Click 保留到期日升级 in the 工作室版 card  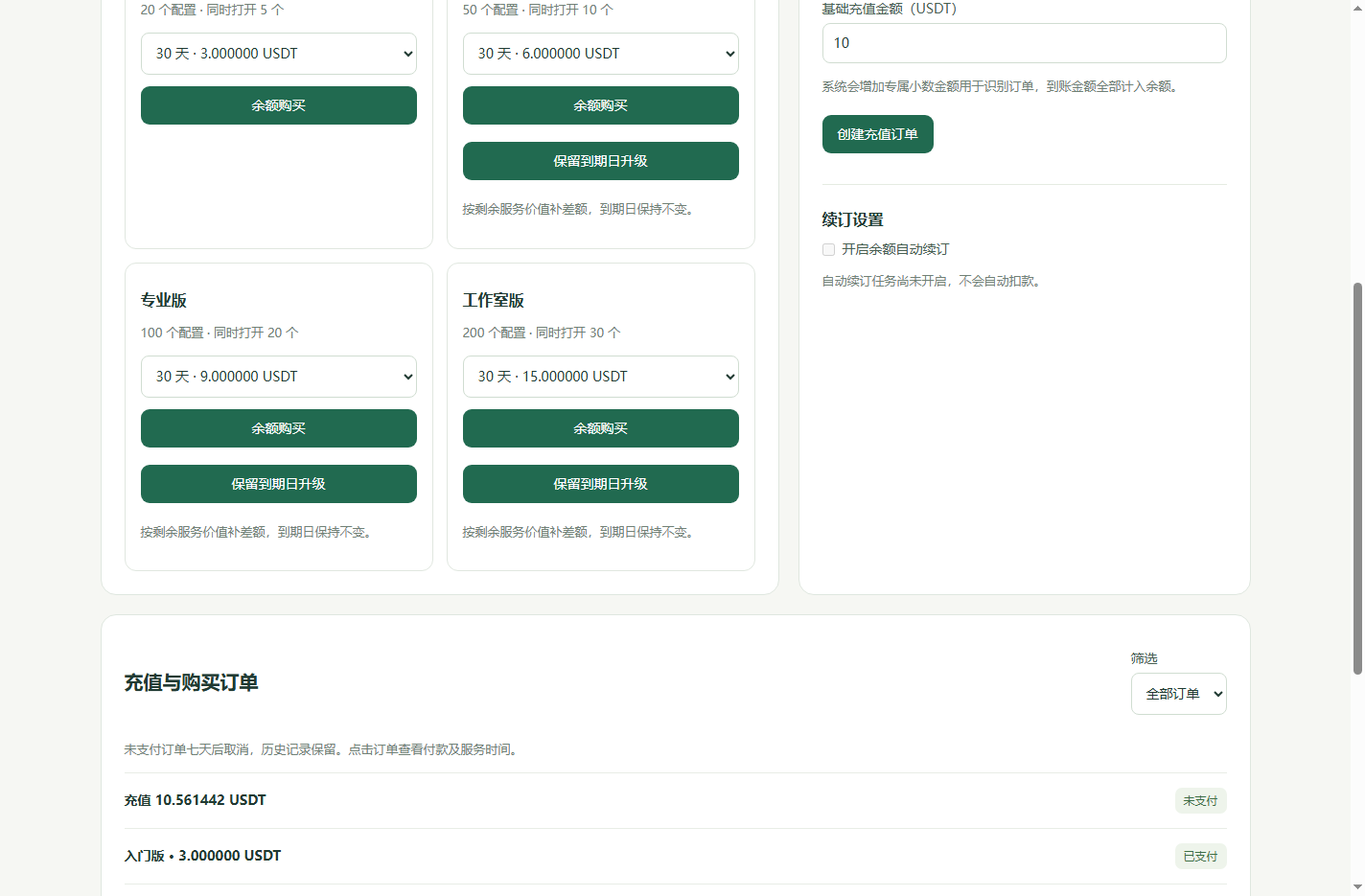601,484
